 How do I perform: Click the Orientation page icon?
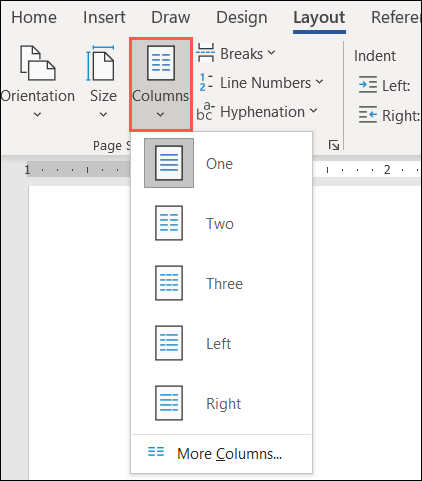pyautogui.click(x=38, y=63)
